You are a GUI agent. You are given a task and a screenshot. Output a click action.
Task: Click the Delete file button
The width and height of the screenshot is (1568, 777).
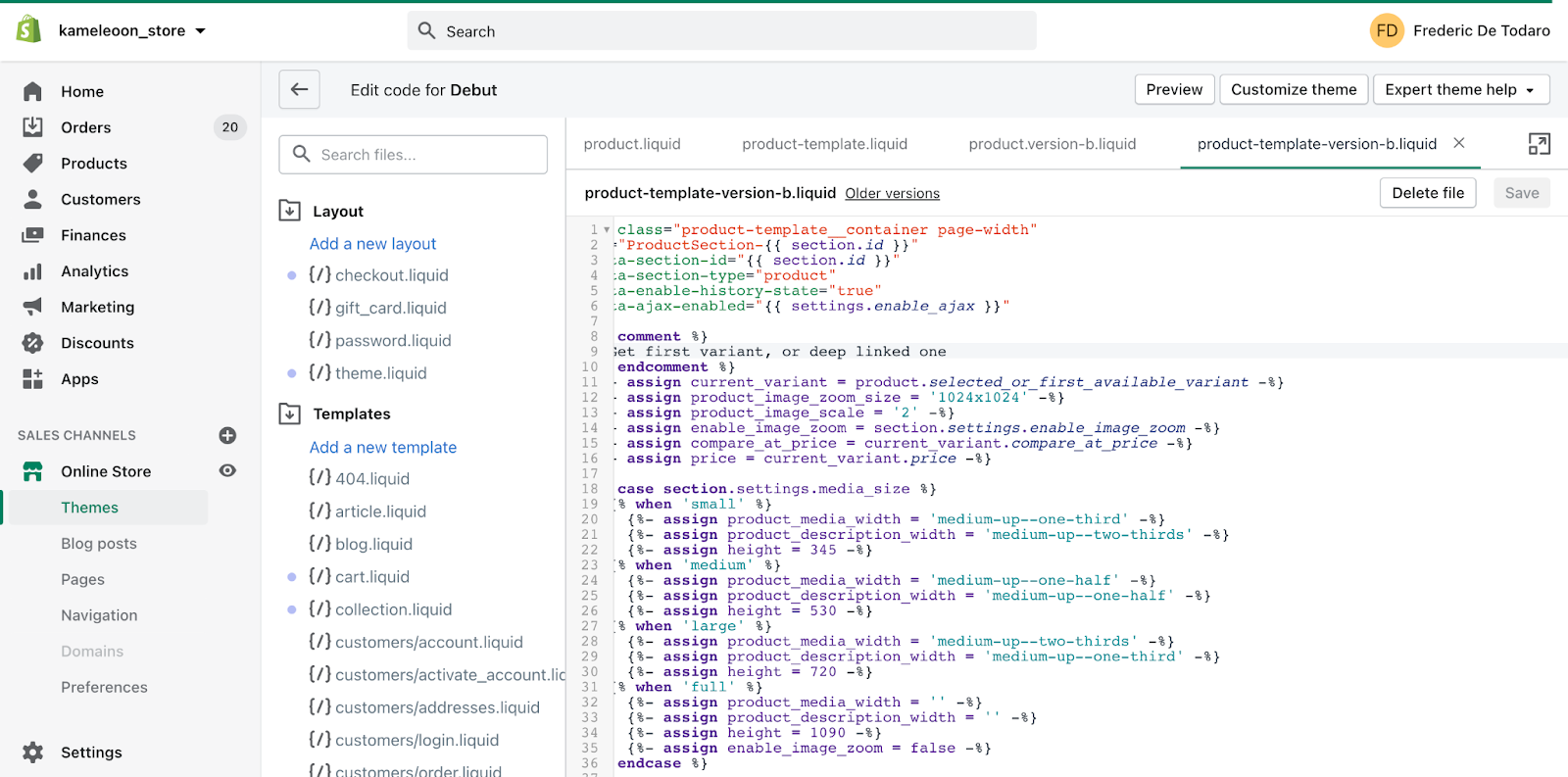pos(1427,193)
